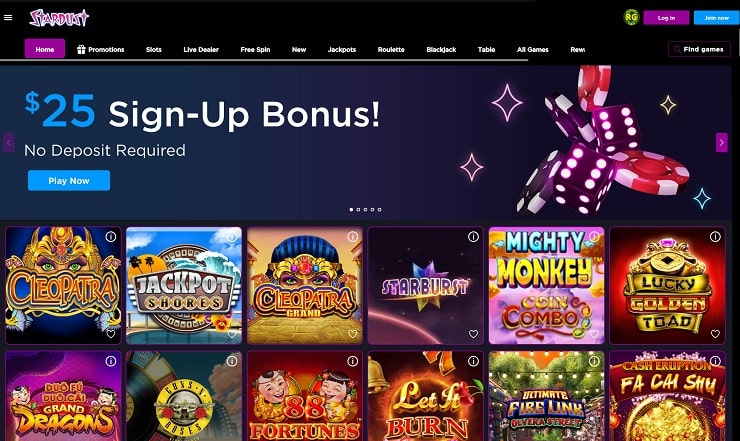Screen dimensions: 740x441
Task: Open info icon on Starburst tile
Action: tap(473, 237)
